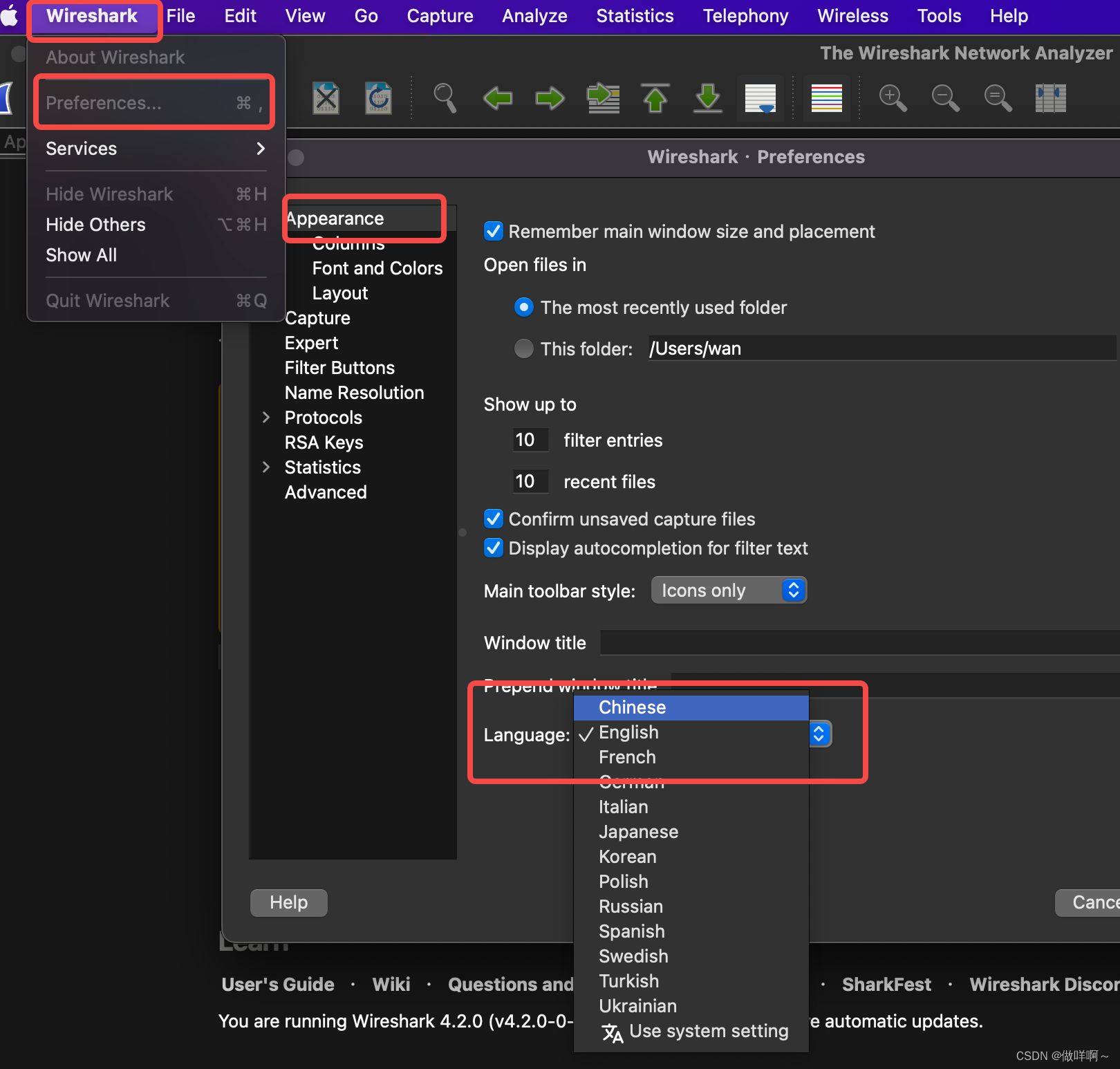Toggle Remember main window size and placement
This screenshot has height=1069, width=1120.
[494, 231]
